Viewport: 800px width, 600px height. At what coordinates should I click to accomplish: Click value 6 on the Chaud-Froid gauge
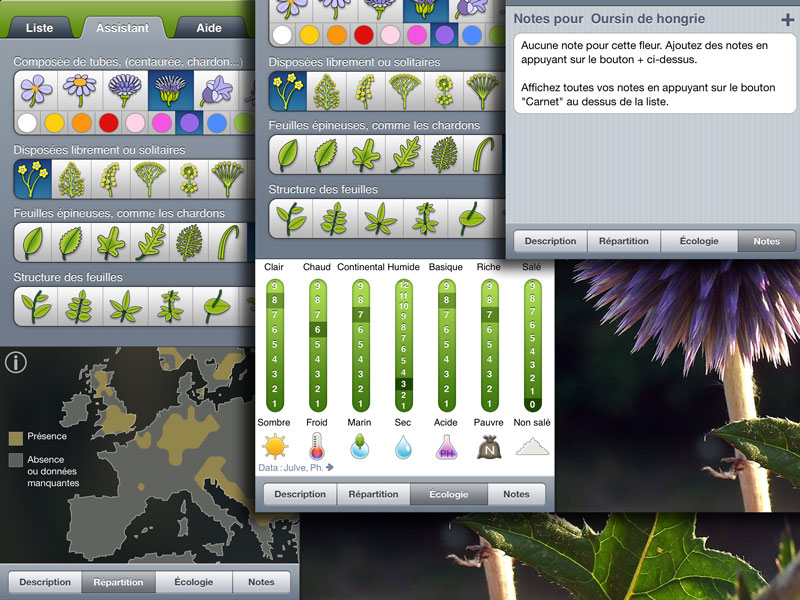click(x=317, y=330)
